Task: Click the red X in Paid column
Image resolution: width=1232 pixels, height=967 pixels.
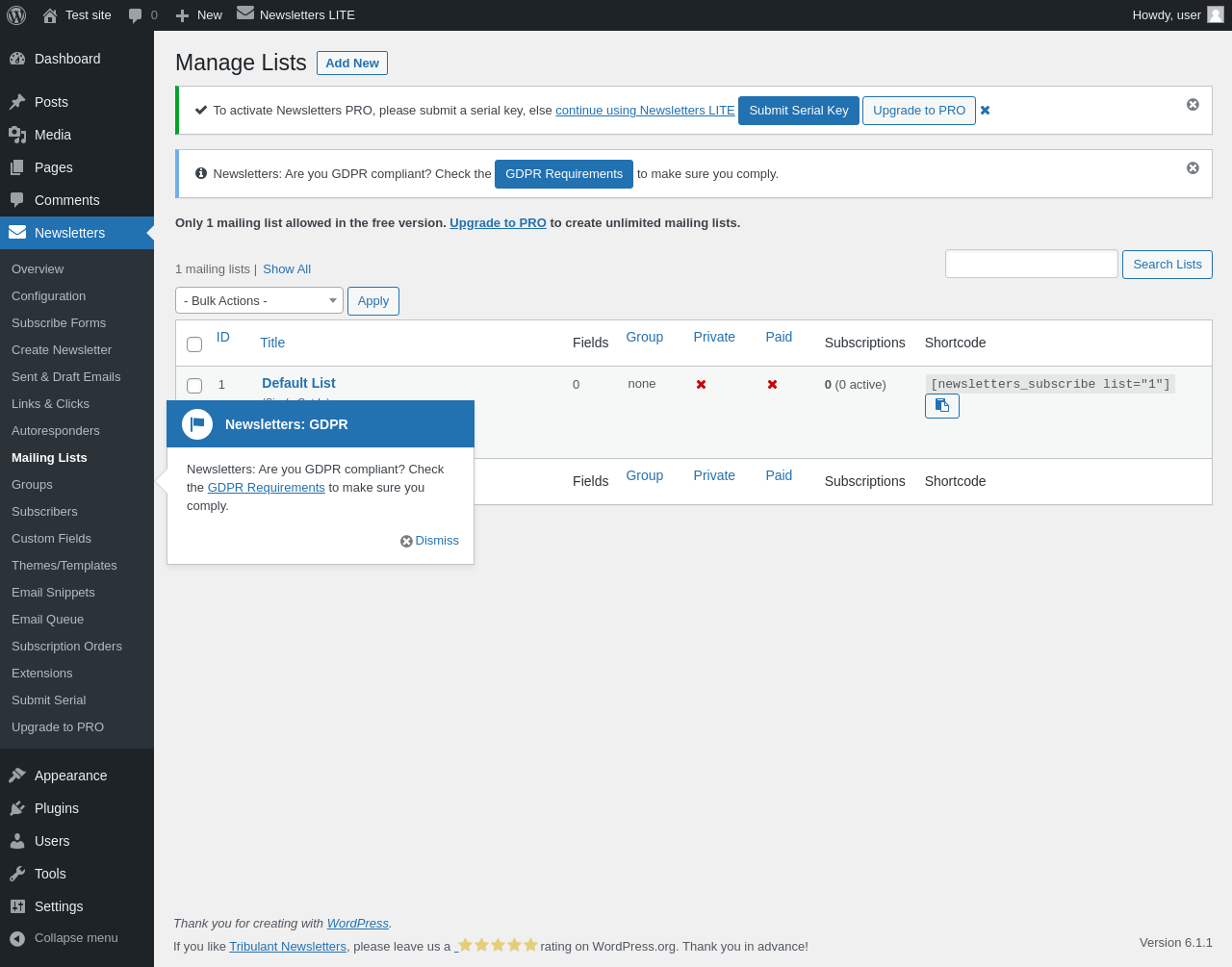Action: coord(772,385)
